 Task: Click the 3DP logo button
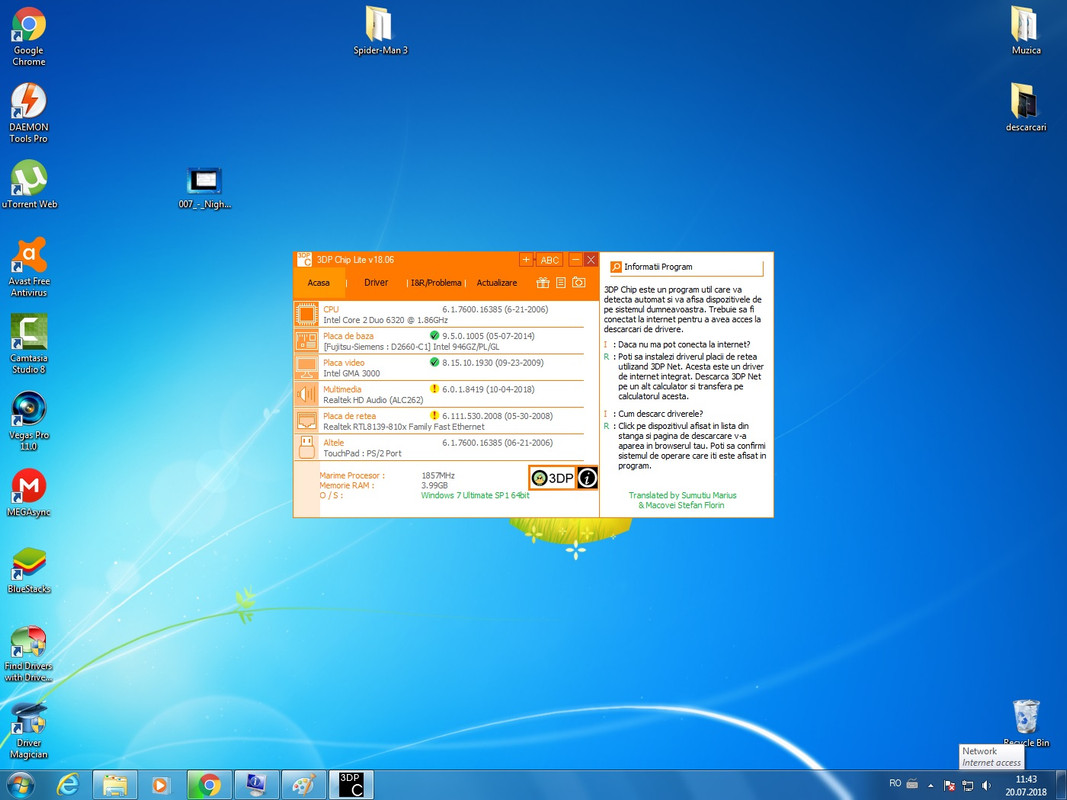552,478
